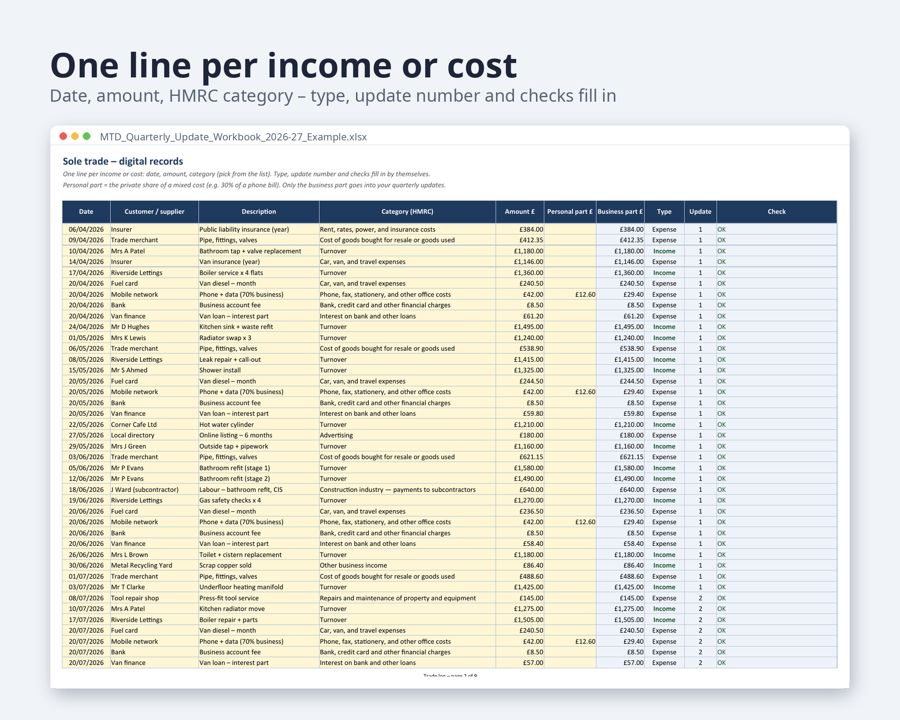Image resolution: width=900 pixels, height=720 pixels.
Task: Click the Customer / supplier column header
Action: coord(154,212)
